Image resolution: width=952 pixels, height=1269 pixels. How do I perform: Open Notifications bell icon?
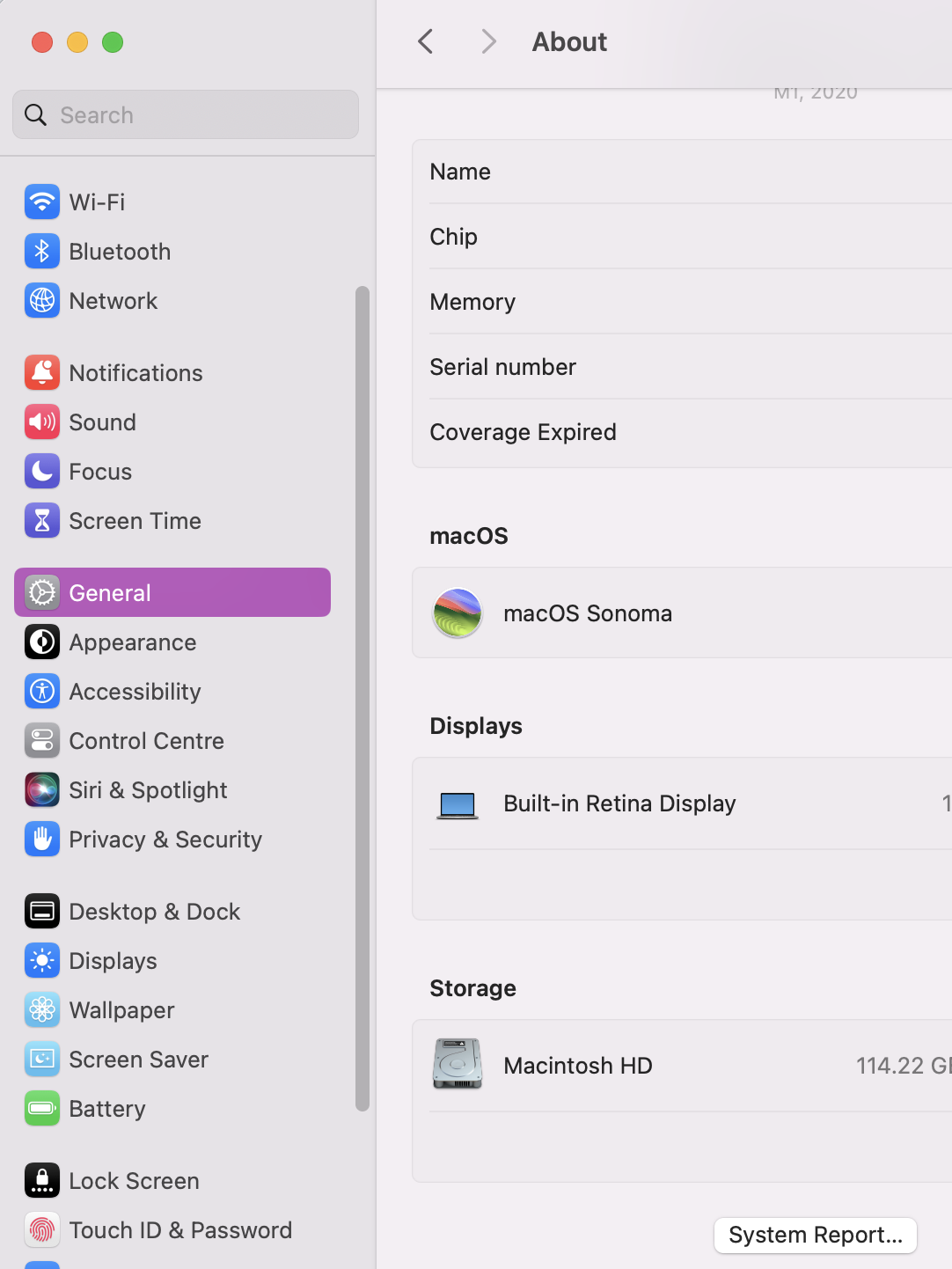[42, 373]
